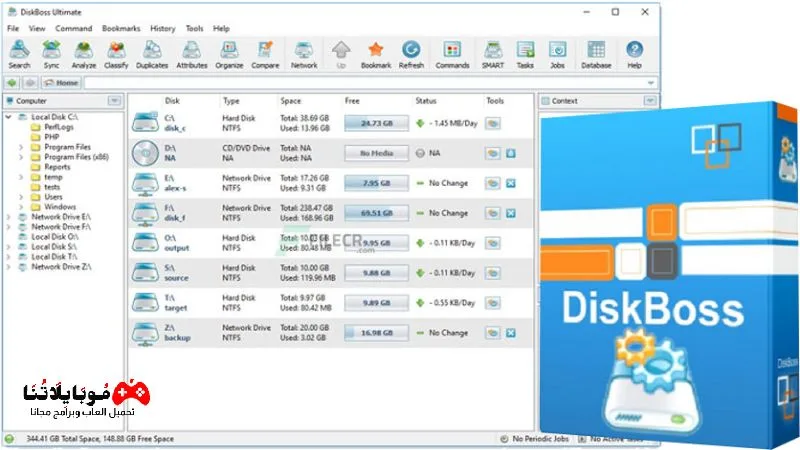Sort by the Disk column header

click(172, 101)
